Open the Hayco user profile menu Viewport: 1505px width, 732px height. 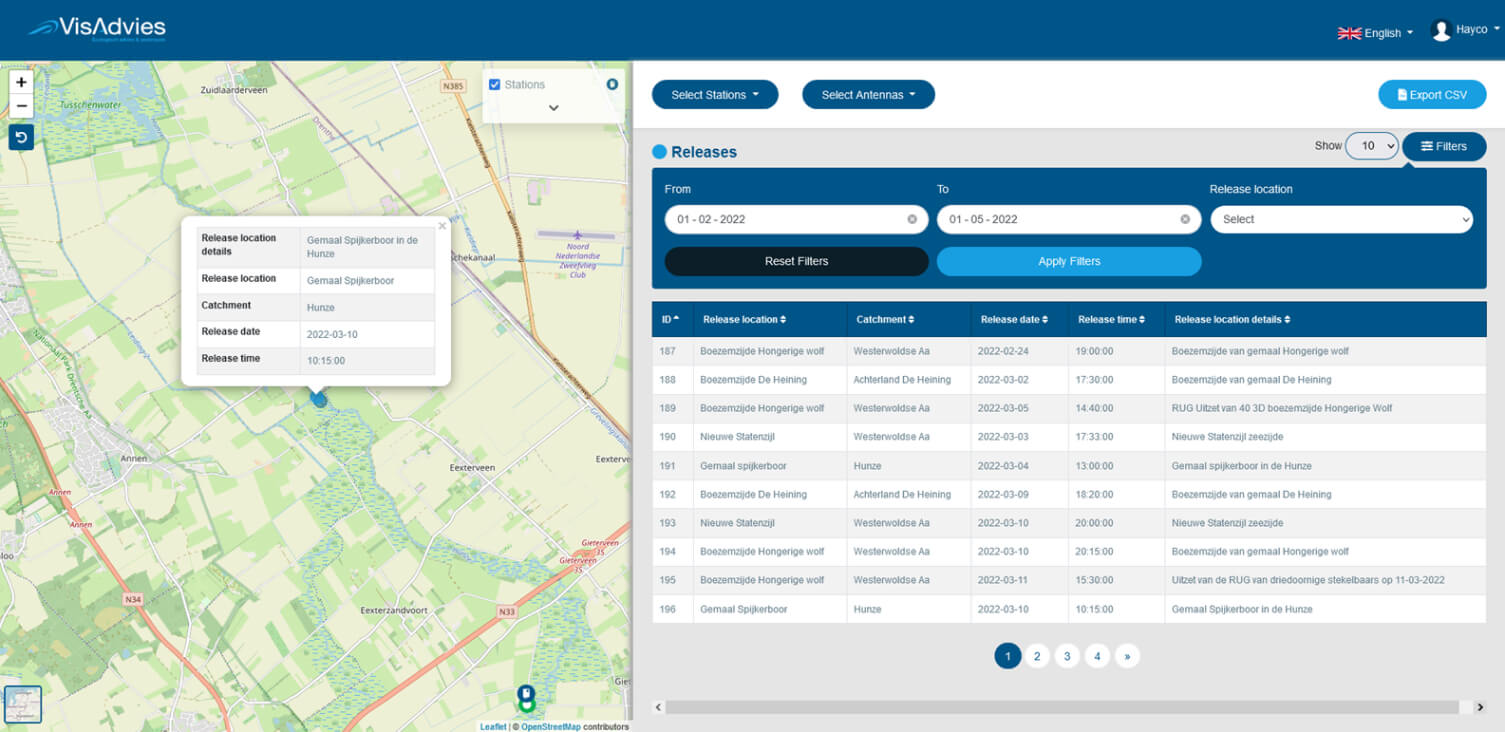(1465, 30)
